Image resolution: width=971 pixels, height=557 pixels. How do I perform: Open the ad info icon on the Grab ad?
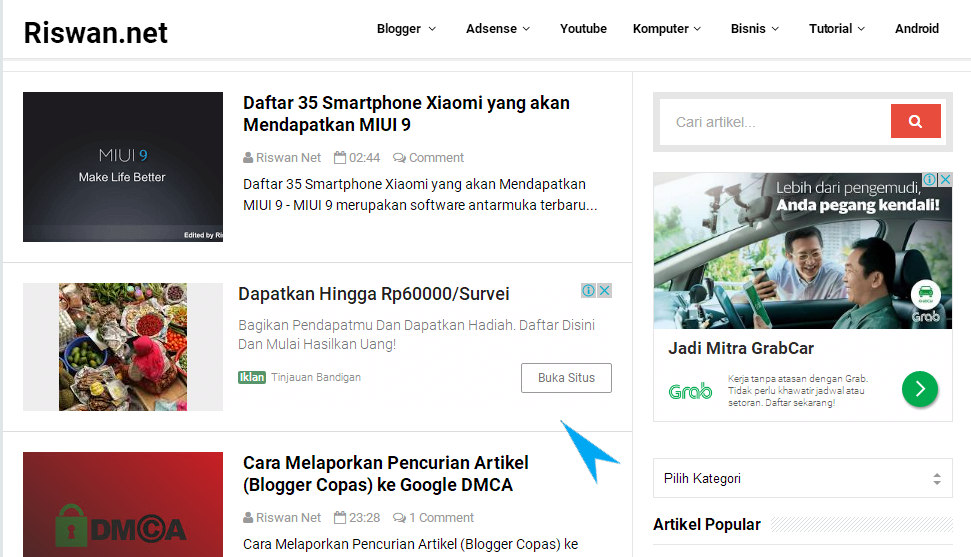(x=930, y=180)
